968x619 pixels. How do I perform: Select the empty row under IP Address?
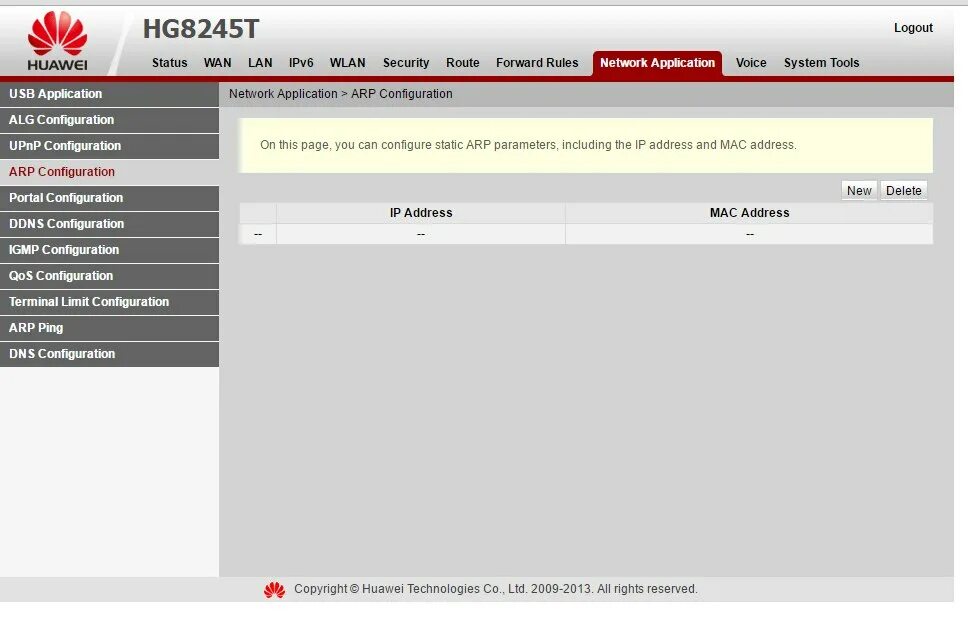point(421,235)
